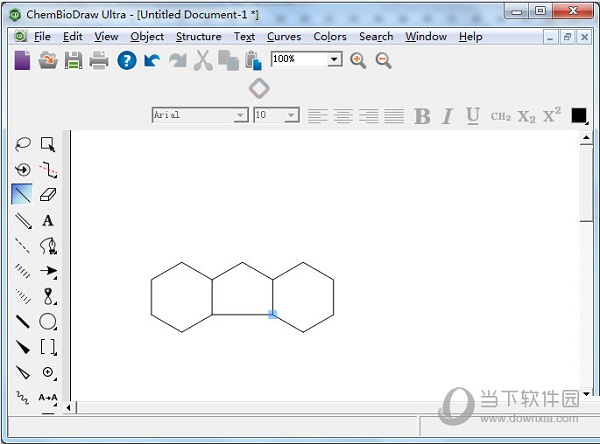Open the Colors menu
This screenshot has width=600, height=444.
point(330,36)
